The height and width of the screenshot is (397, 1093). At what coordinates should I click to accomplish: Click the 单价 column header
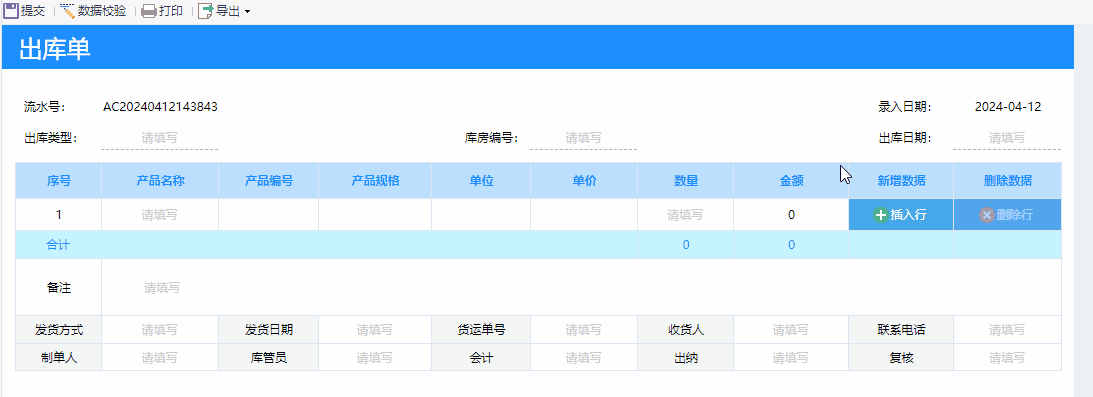[583, 180]
